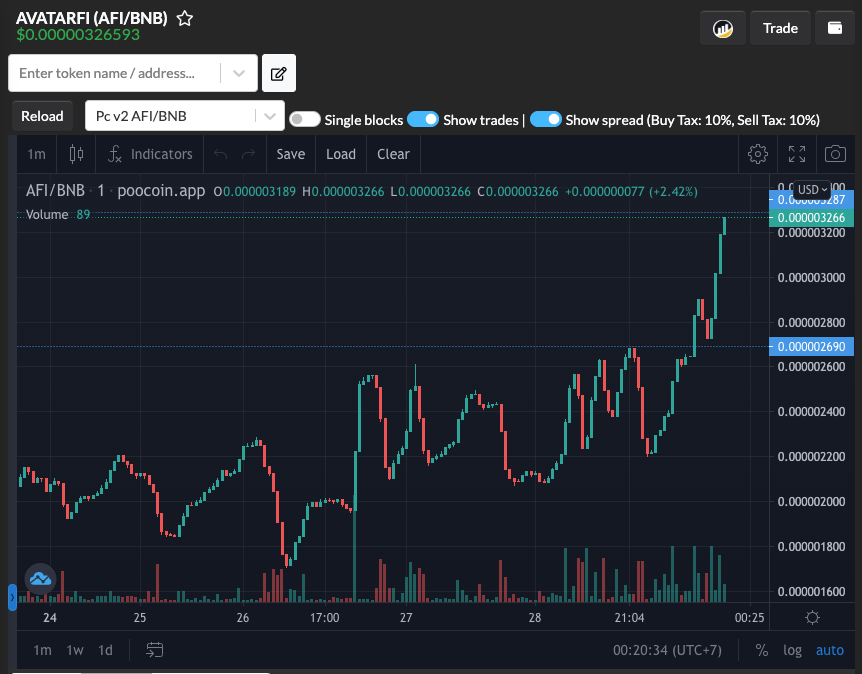
Task: Open axis settings gear below price scale
Action: (812, 618)
